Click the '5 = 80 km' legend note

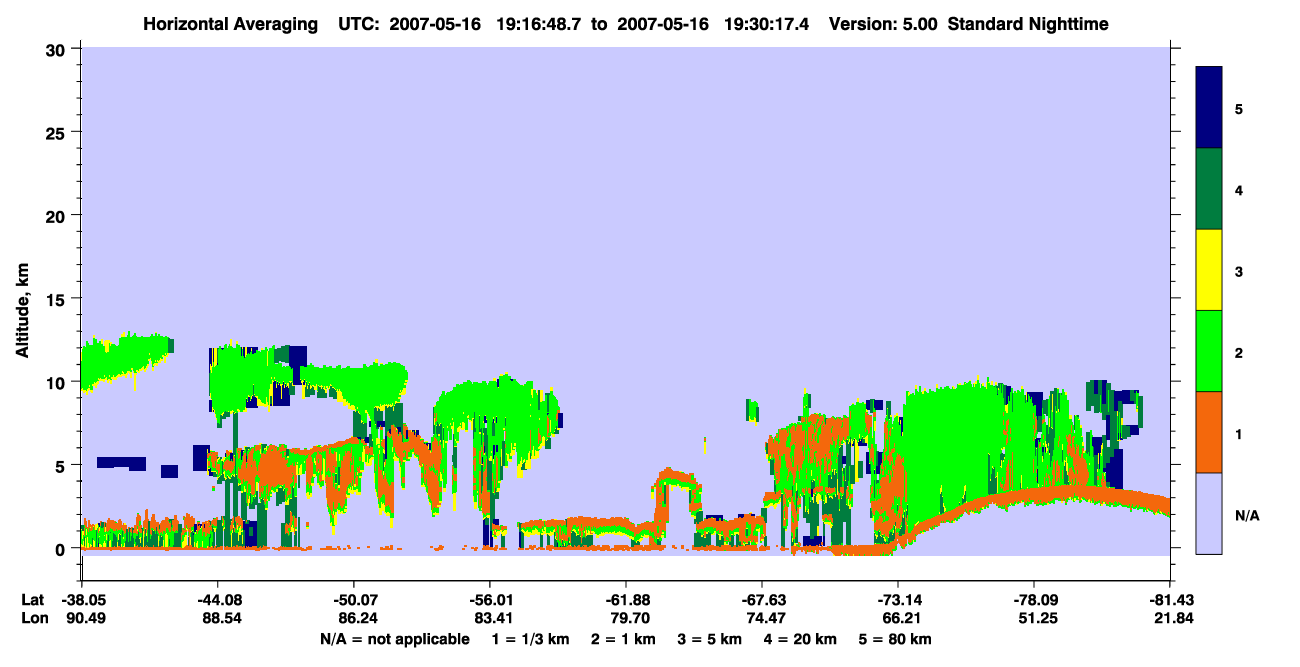pos(897,639)
